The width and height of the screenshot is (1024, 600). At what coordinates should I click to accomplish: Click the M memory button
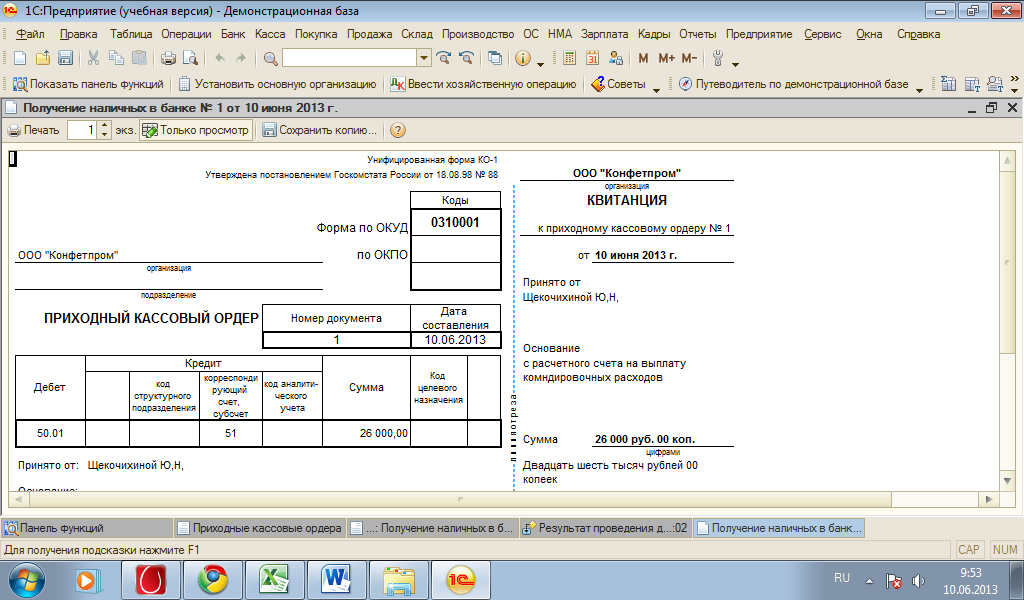[x=643, y=58]
